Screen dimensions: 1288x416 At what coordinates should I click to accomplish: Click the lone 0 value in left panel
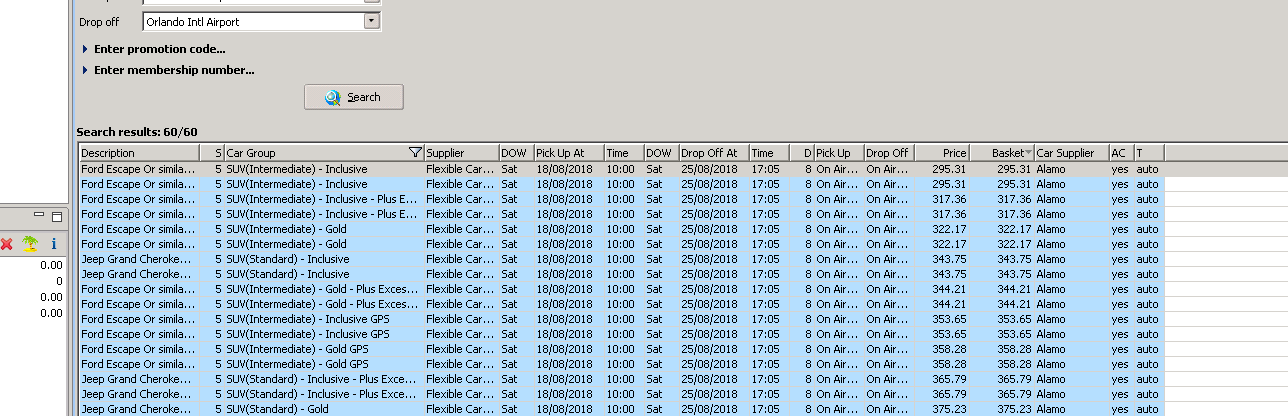[x=59, y=281]
